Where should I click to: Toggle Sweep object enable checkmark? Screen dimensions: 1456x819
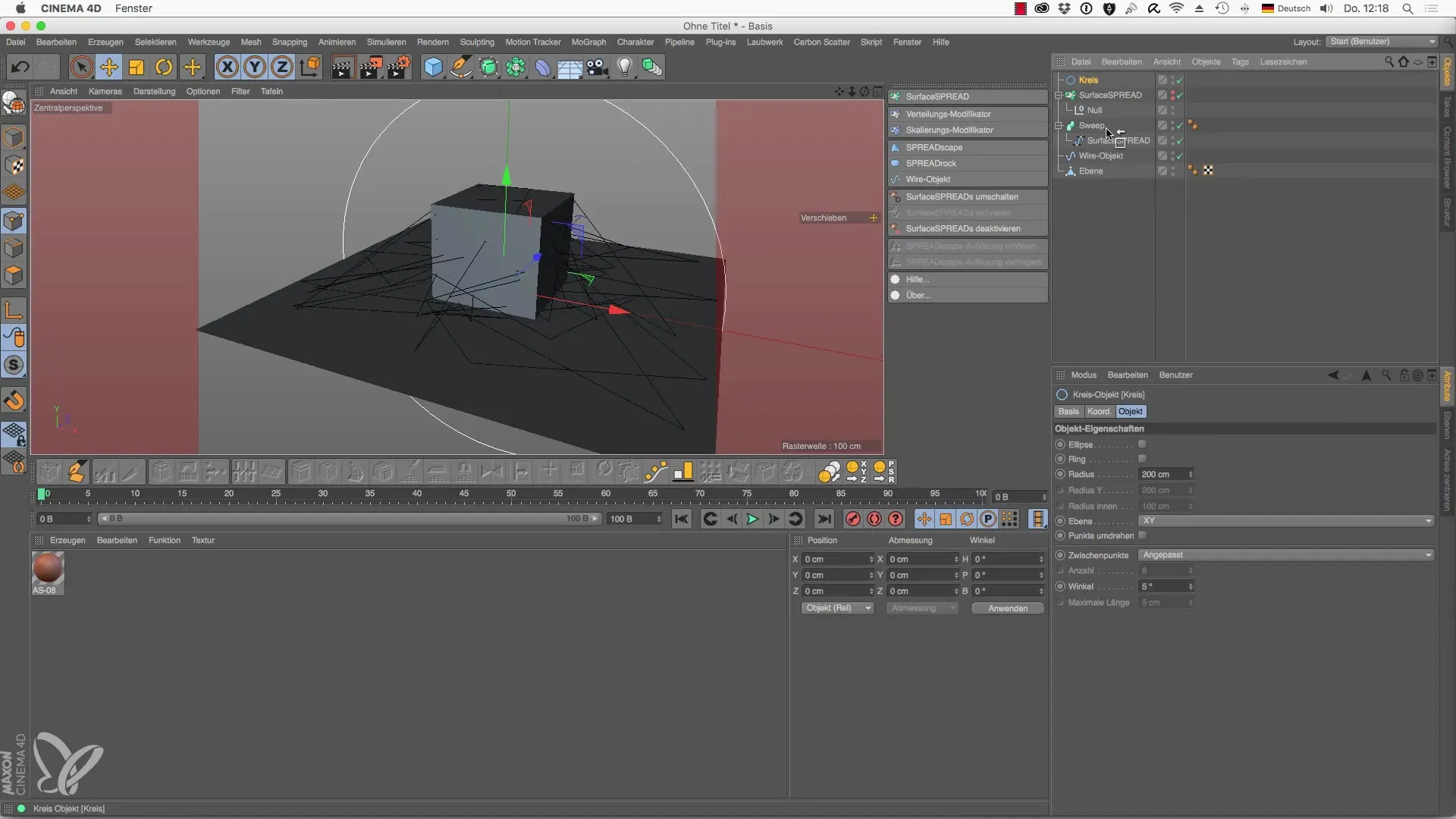[x=1179, y=126]
